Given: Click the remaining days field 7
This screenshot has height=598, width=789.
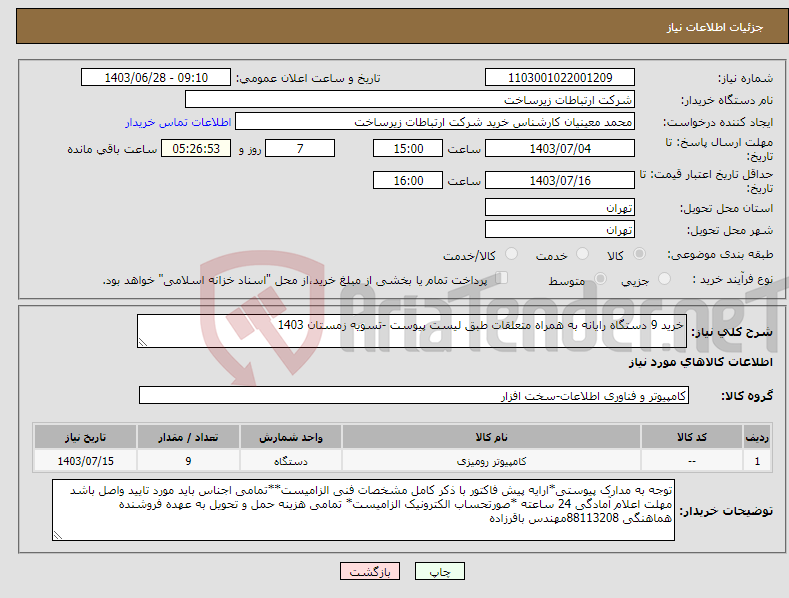Looking at the screenshot, I should tap(300, 148).
